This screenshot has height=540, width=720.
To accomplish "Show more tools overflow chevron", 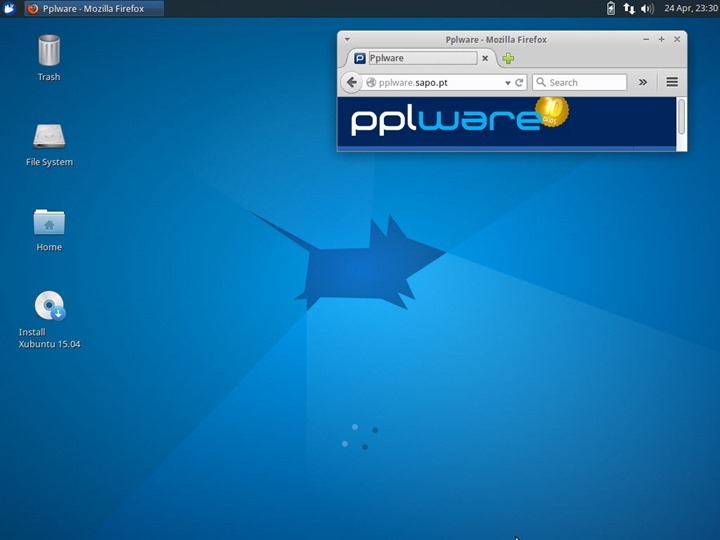I will point(643,82).
